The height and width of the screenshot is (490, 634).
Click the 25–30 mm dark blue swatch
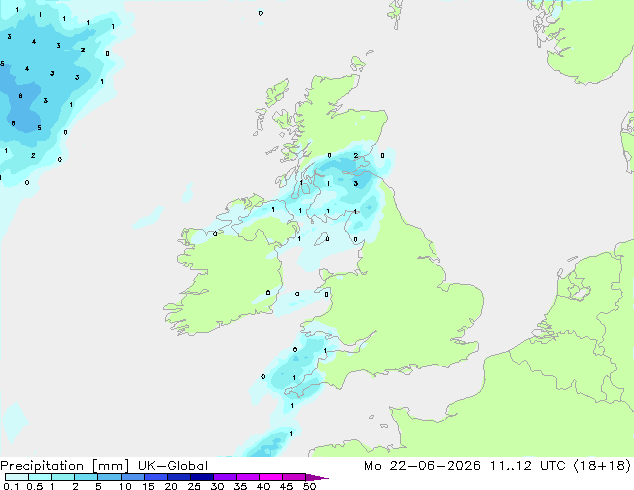coord(201,477)
